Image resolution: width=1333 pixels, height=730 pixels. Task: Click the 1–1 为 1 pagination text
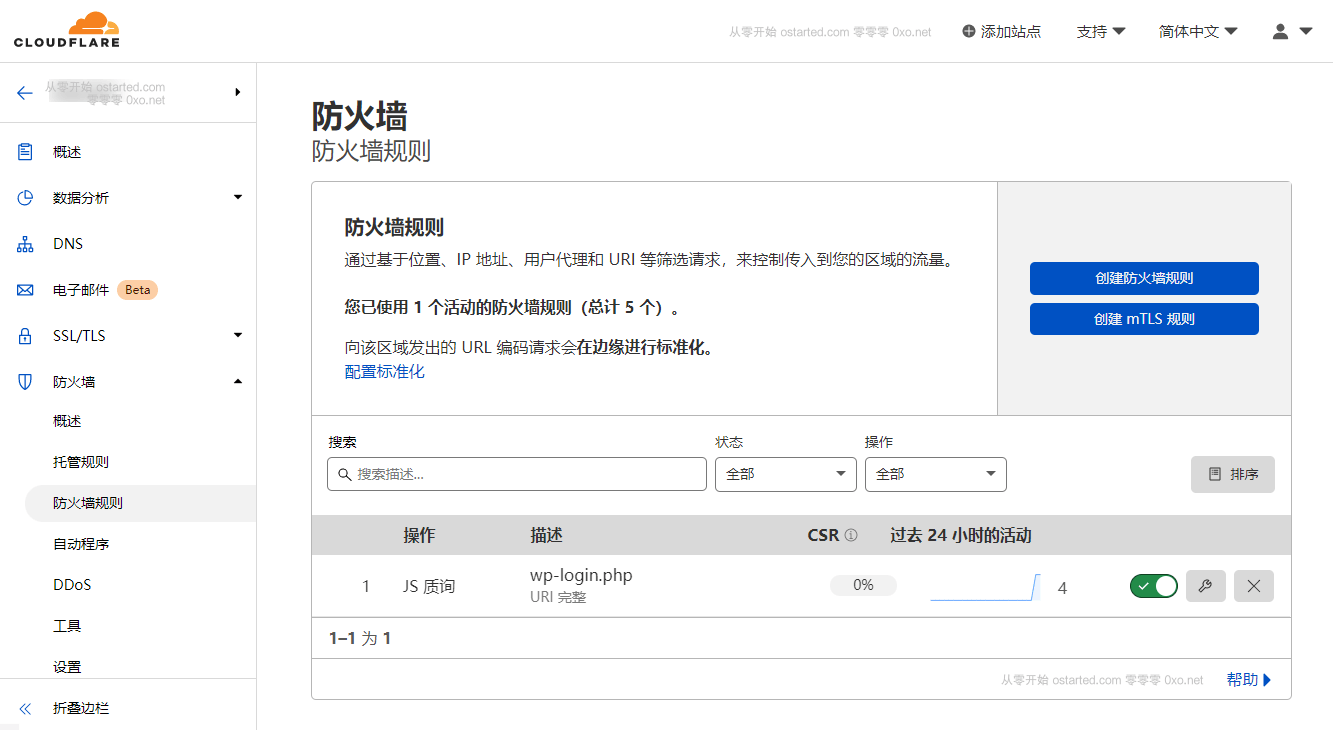[360, 638]
